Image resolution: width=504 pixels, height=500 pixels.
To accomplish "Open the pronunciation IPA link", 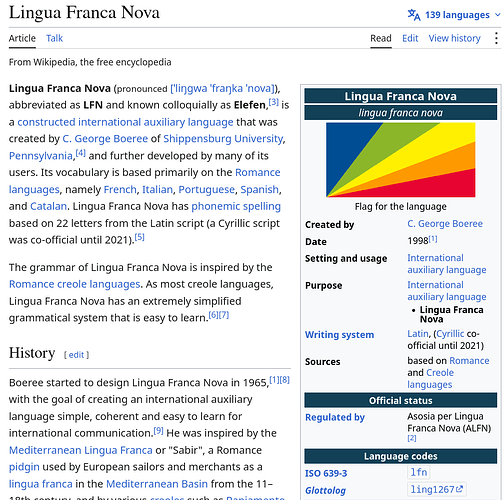I will [223, 88].
